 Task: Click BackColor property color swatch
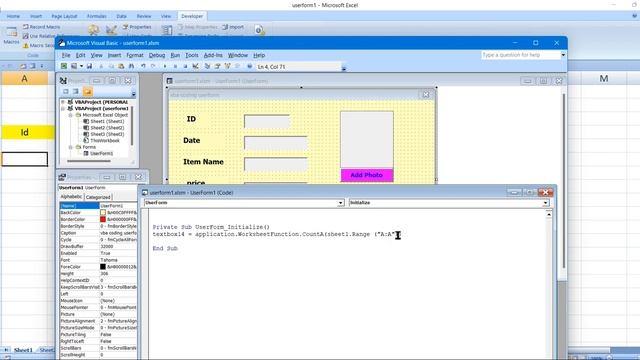pos(103,213)
